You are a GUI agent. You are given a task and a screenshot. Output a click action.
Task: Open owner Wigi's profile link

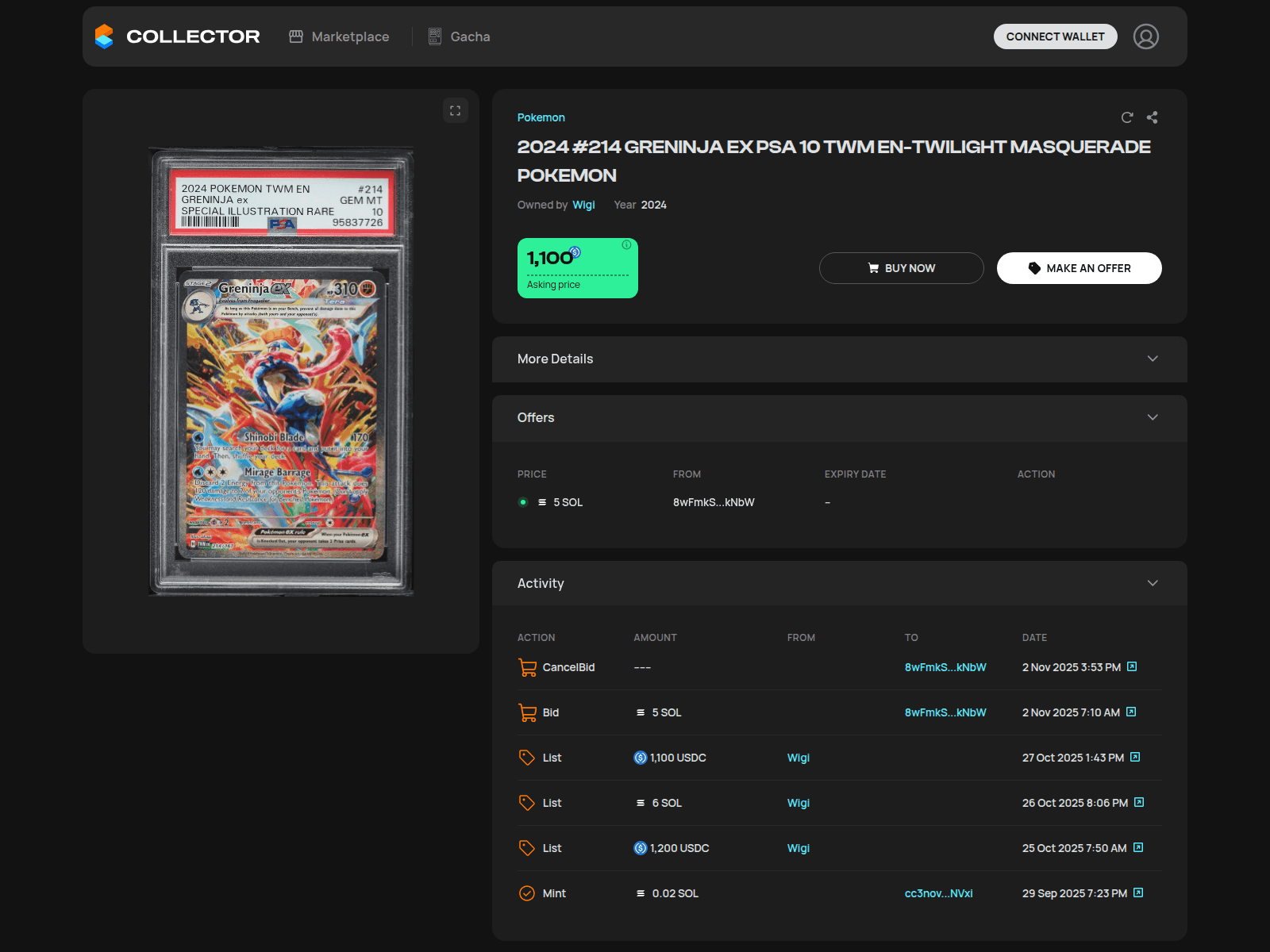point(583,205)
